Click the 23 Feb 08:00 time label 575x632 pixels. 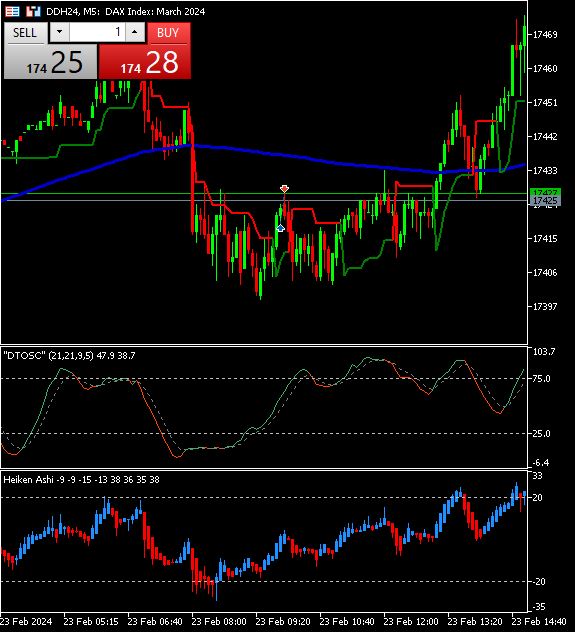point(219,622)
